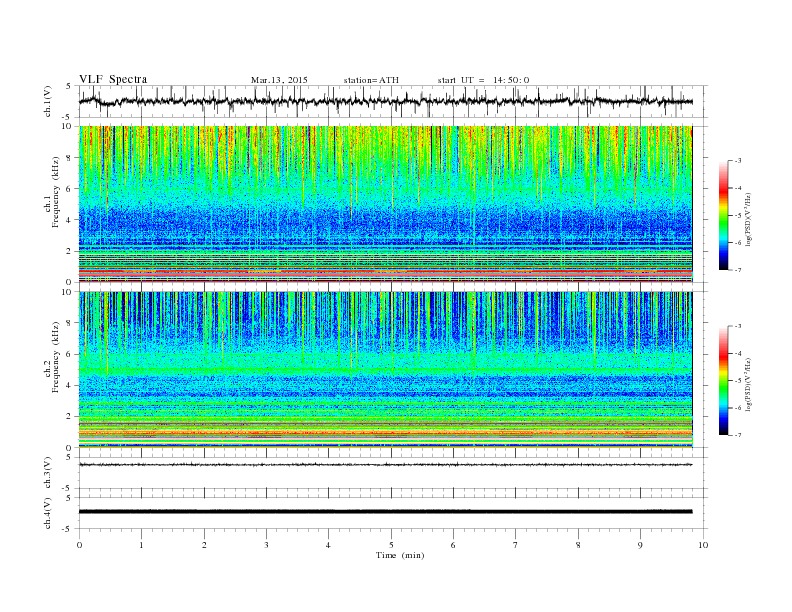Click the log(PSD) label of upper color bar

pos(748,220)
